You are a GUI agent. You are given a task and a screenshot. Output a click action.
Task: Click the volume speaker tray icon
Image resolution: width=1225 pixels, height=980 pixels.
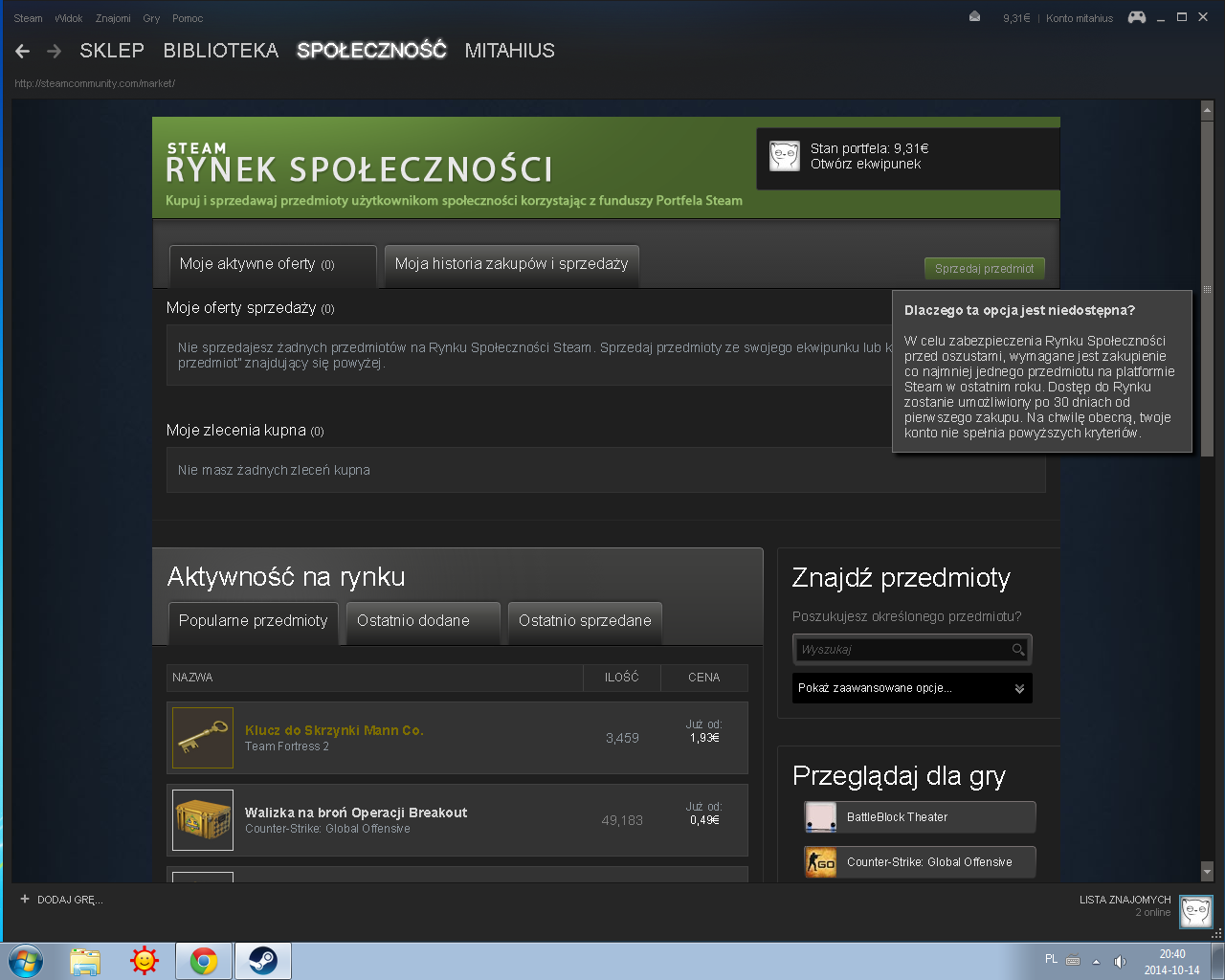point(1120,962)
